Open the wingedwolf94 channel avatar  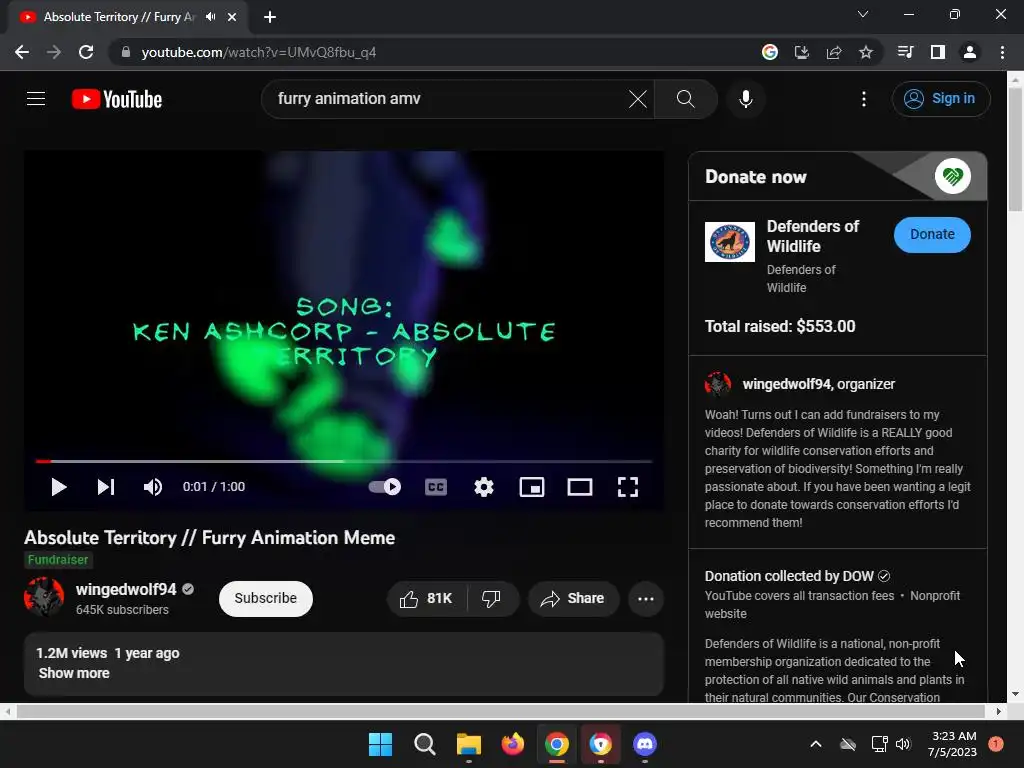point(44,597)
